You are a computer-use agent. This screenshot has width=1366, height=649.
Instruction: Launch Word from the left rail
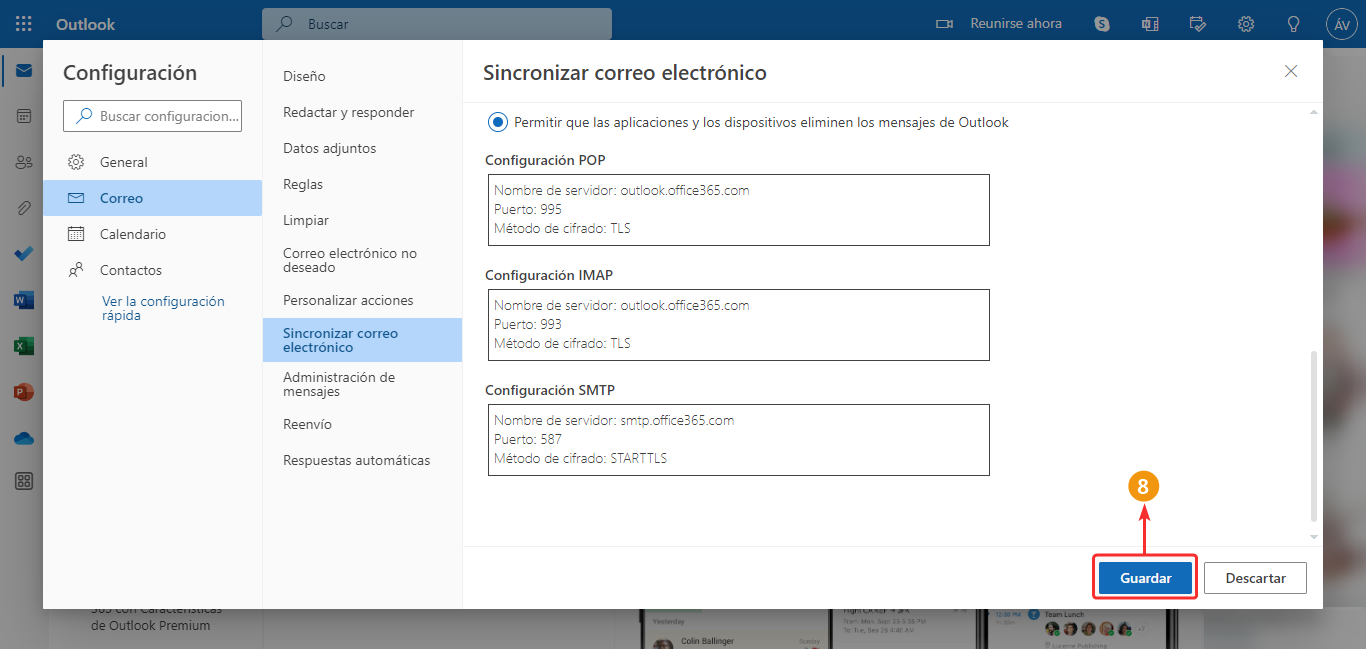(24, 300)
